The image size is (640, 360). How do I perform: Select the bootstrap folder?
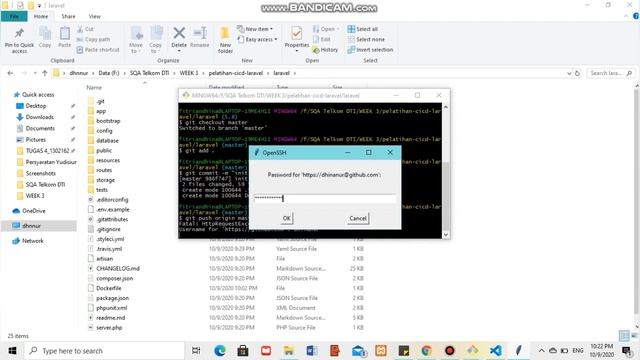click(108, 121)
